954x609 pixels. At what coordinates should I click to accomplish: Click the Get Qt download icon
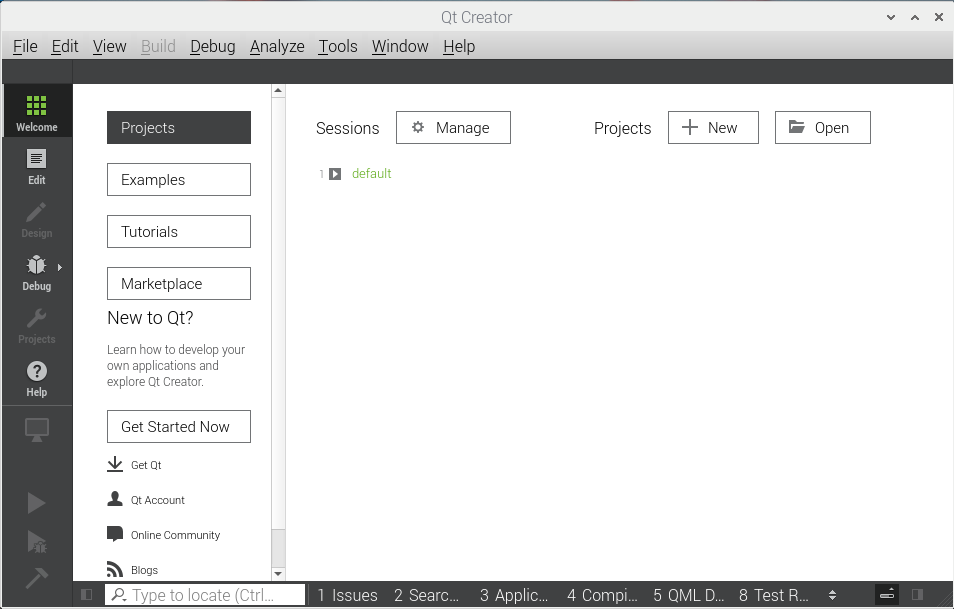(115, 465)
